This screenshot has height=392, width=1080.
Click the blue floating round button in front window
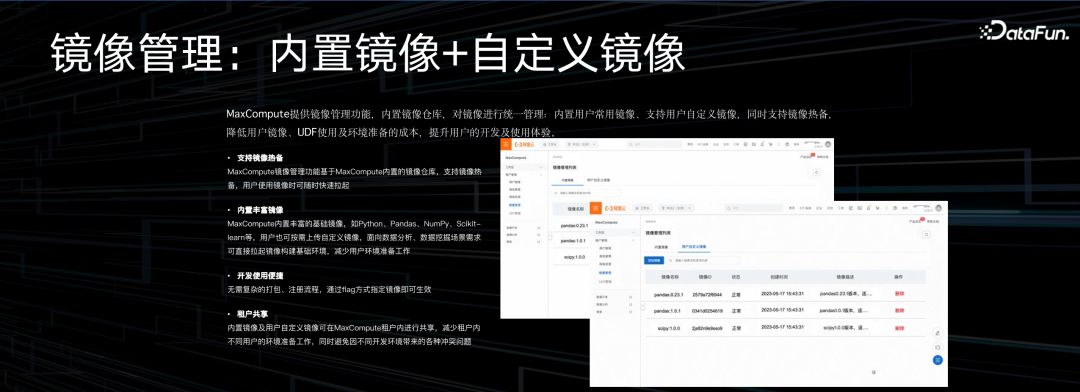click(x=937, y=360)
